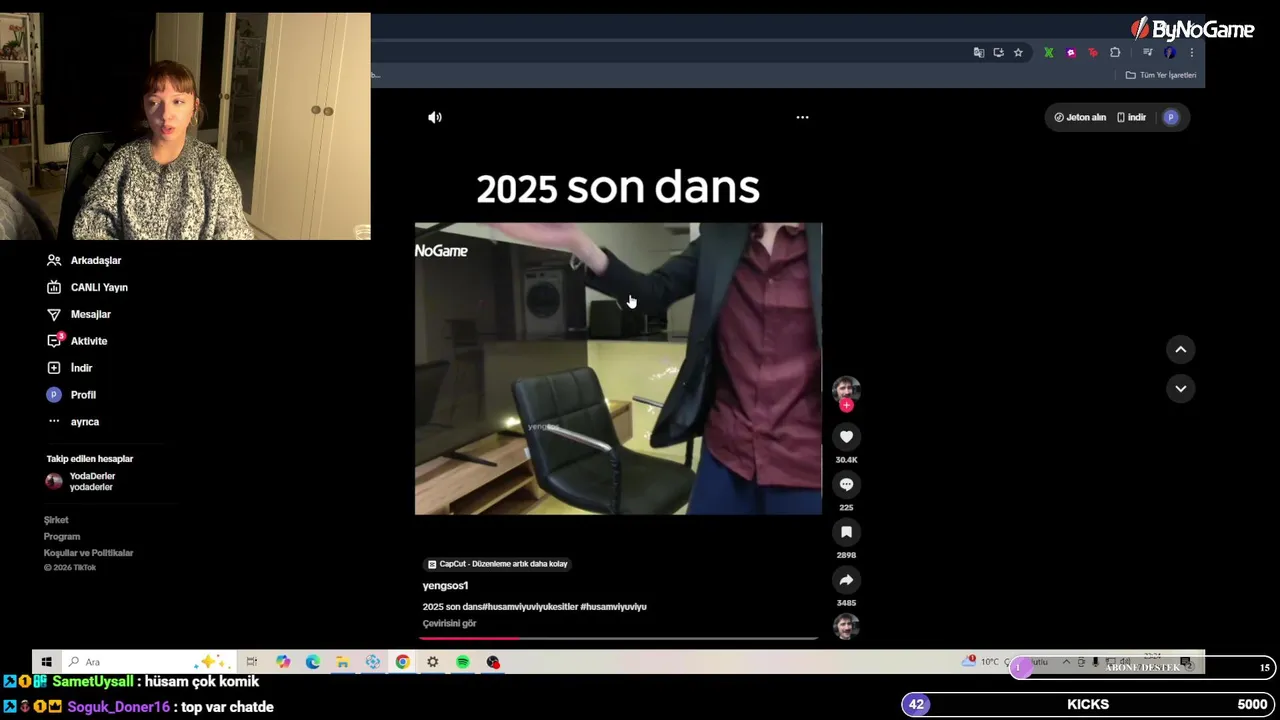Open the Extensions puzzle-piece menu
1280x720 pixels.
[x=1115, y=53]
